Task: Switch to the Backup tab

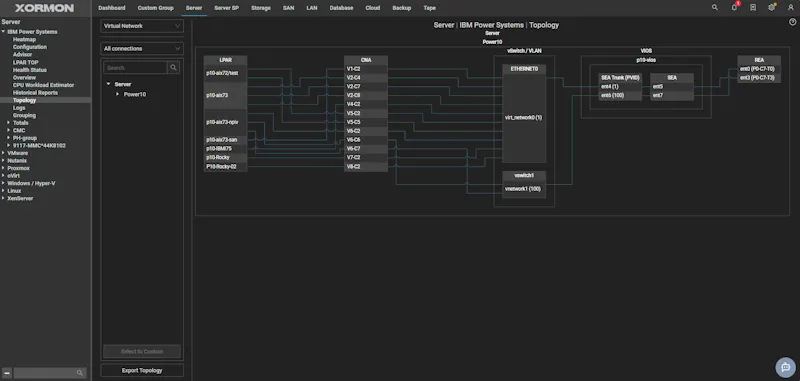Action: tap(402, 8)
